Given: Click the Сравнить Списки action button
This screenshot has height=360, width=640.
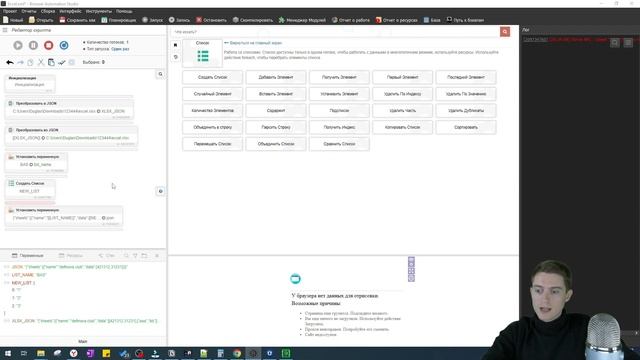Looking at the screenshot, I should point(339,144).
